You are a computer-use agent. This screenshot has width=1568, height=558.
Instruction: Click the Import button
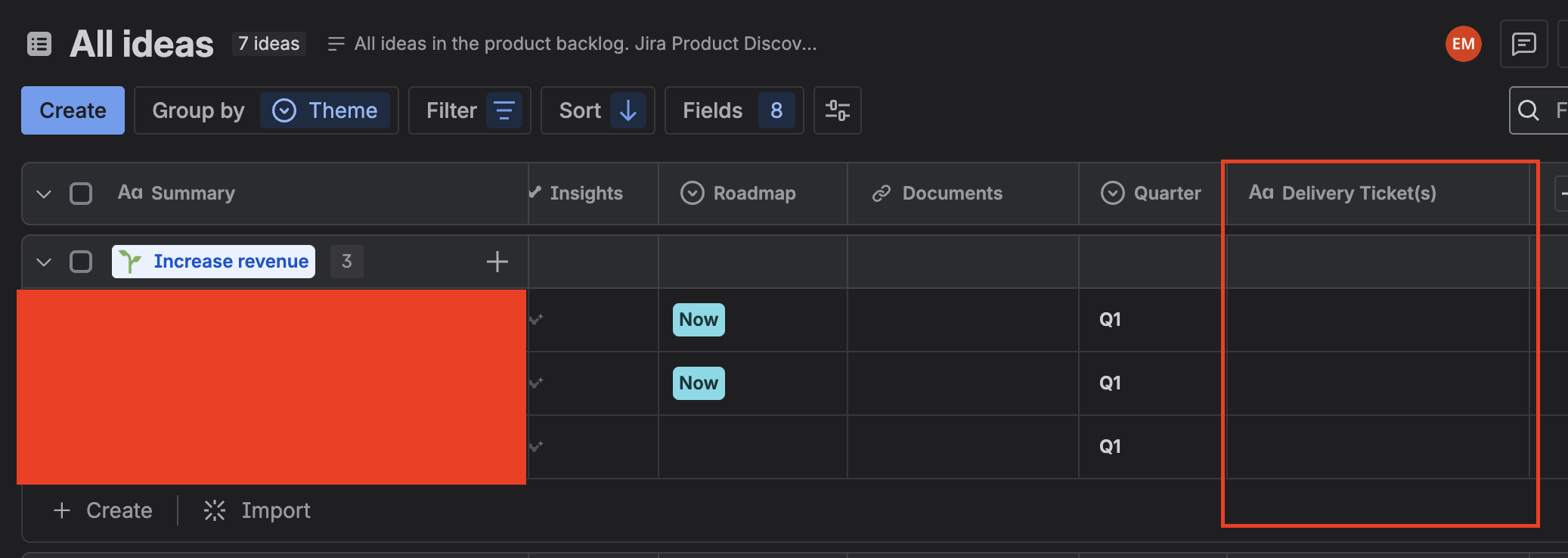click(x=257, y=510)
